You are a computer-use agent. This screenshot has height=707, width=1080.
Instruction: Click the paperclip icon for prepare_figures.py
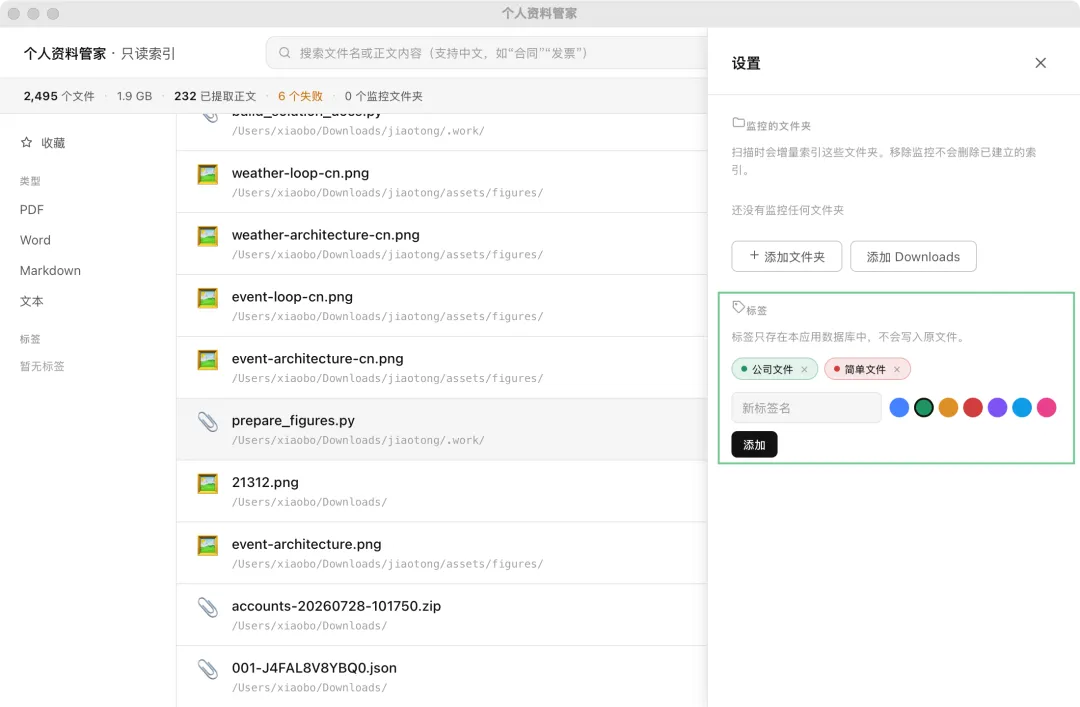coord(207,422)
